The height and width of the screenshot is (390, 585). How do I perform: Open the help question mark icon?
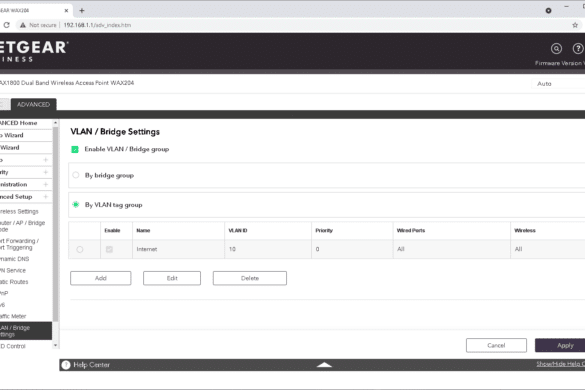578,49
